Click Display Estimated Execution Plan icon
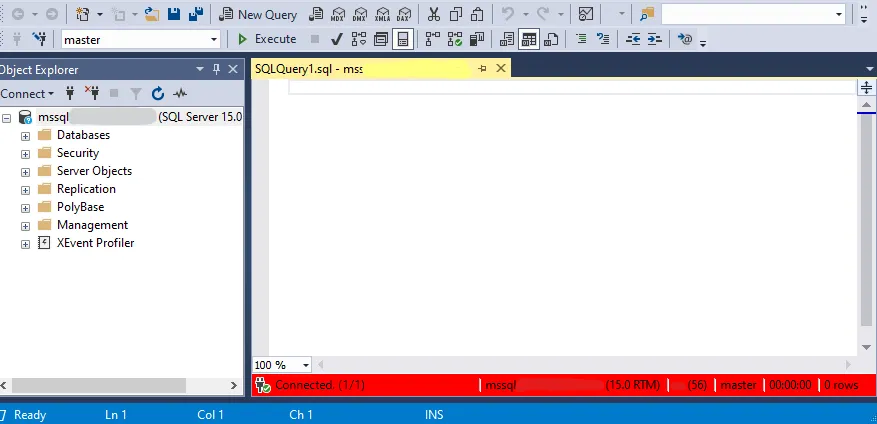Image resolution: width=877 pixels, height=424 pixels. [x=359, y=39]
